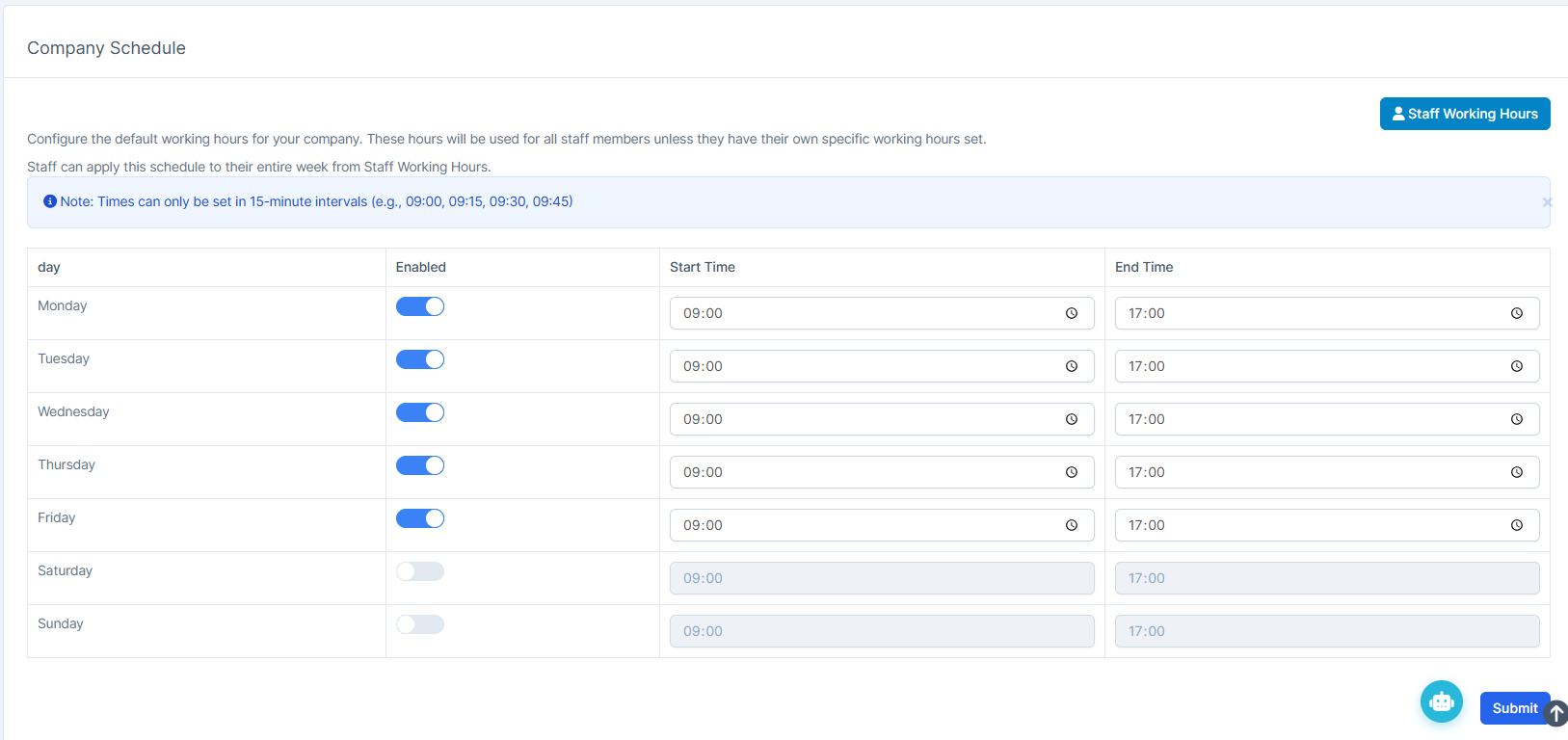Click Thursday's start time field
This screenshot has width=1568, height=740.
click(x=867, y=472)
